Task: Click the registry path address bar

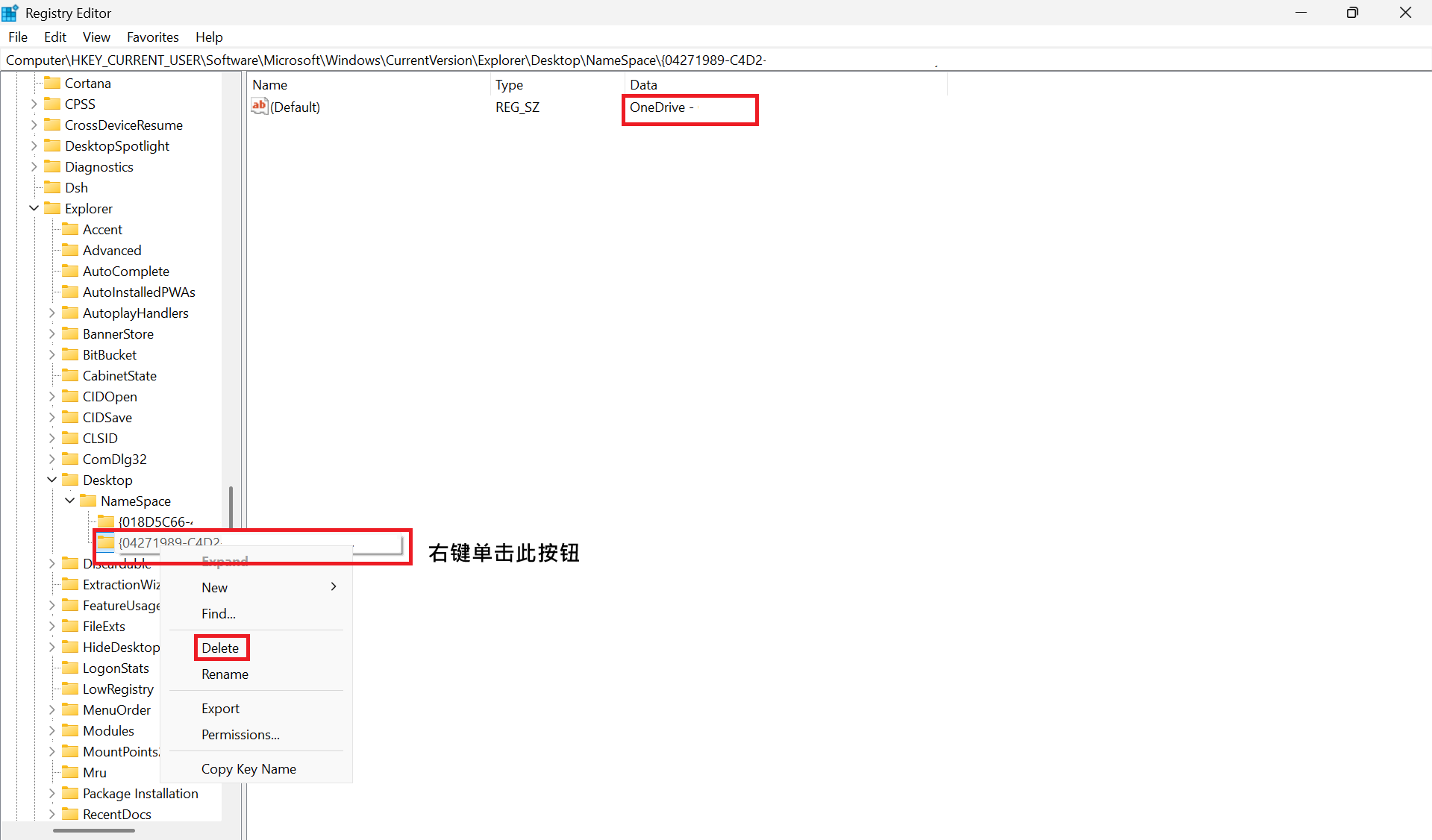Action: [x=716, y=60]
